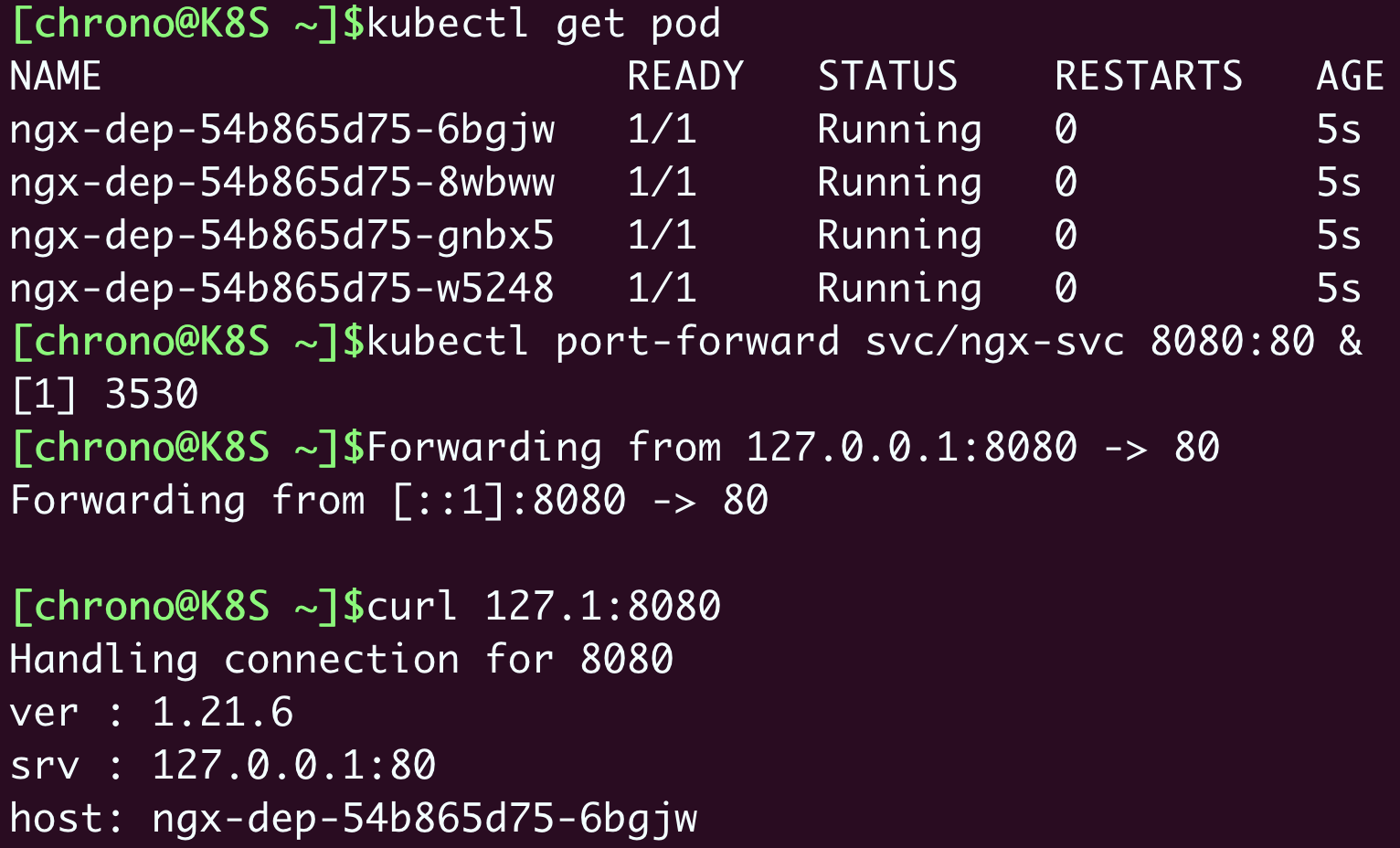Click Running status of the gnbx5 pod
This screenshot has height=848, width=1400.
899,236
